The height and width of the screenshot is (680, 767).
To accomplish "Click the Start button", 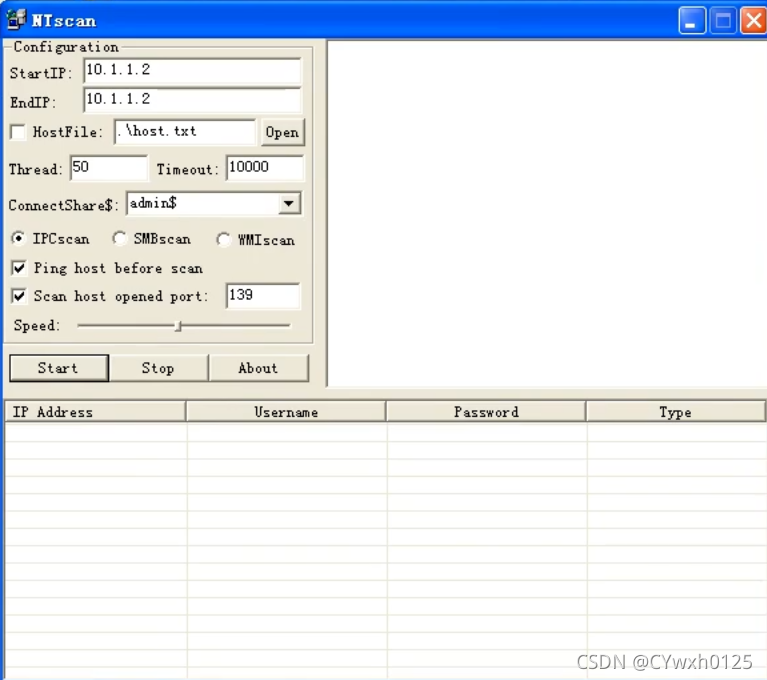I will [x=59, y=368].
